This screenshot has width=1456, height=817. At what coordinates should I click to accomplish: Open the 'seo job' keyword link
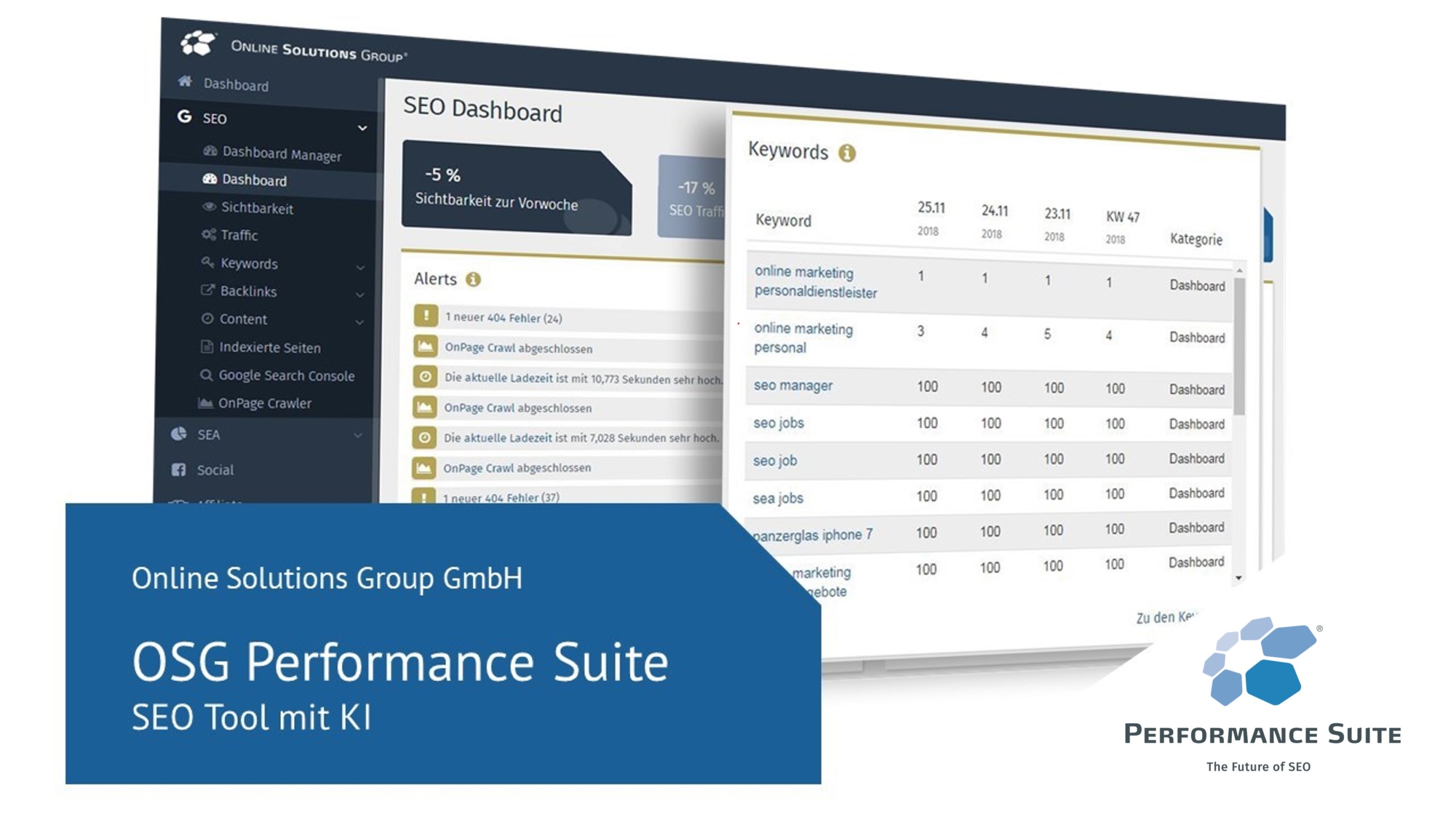(775, 460)
